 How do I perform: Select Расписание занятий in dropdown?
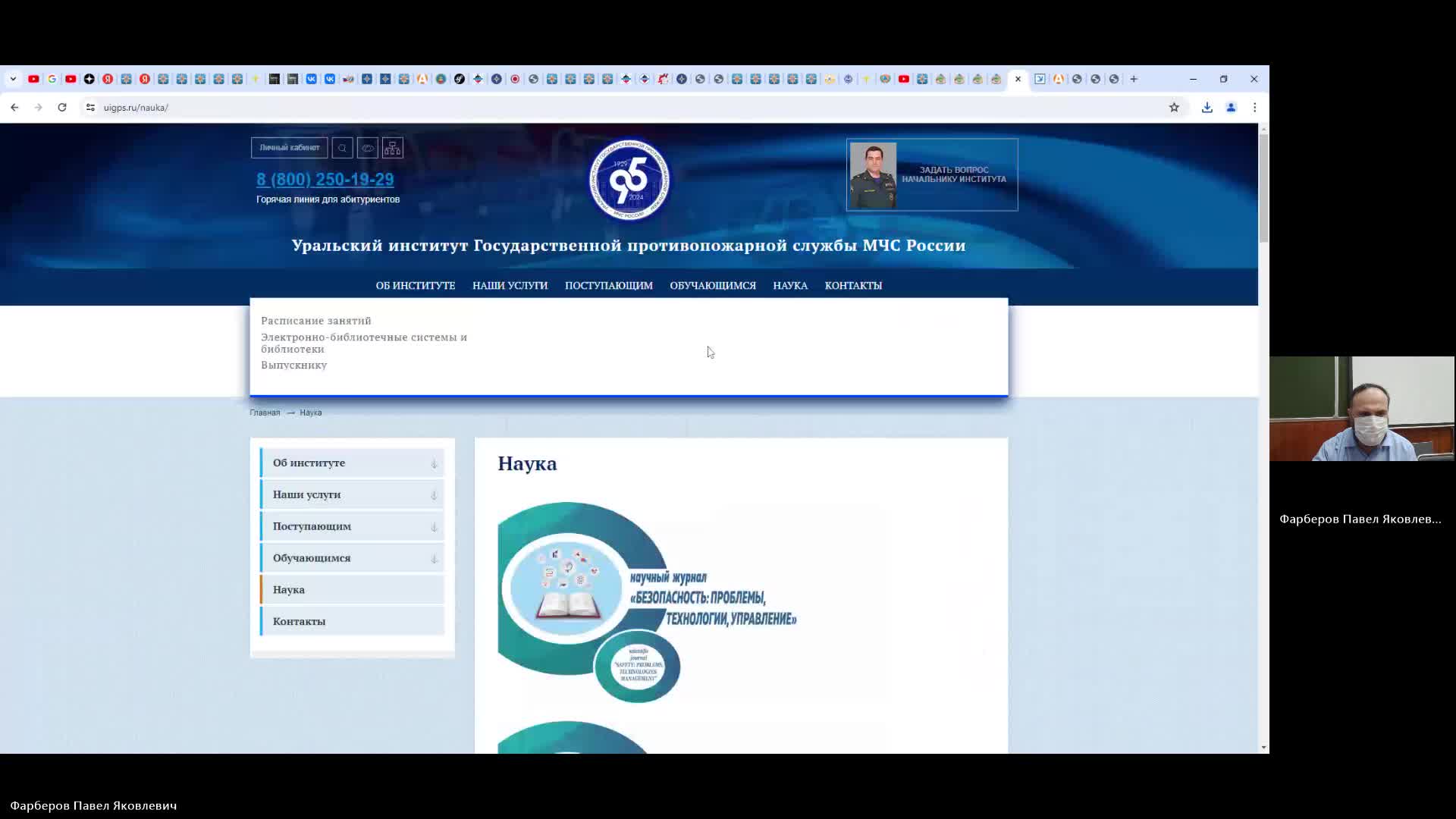point(316,321)
